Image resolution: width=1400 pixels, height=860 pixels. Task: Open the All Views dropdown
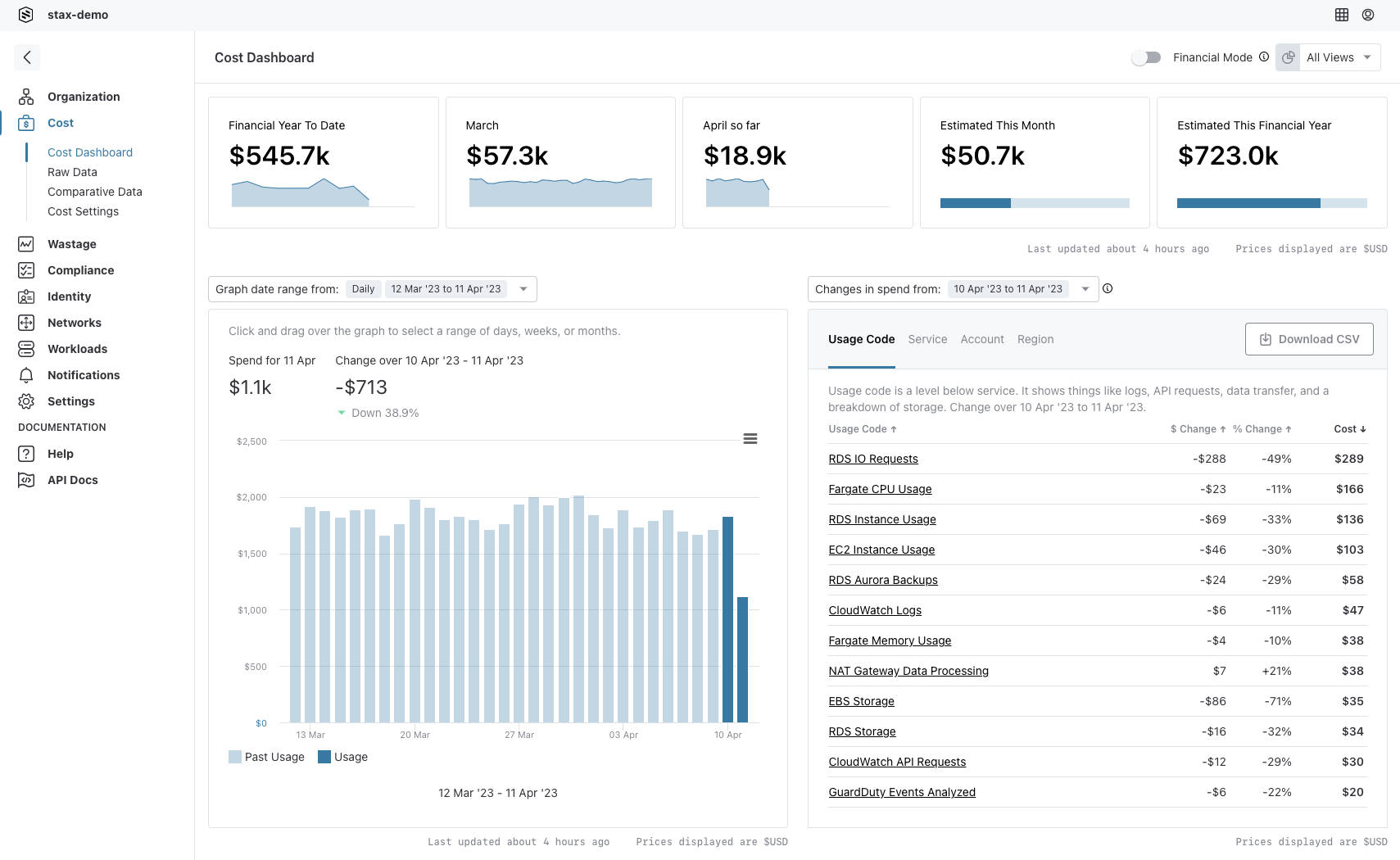[1339, 57]
